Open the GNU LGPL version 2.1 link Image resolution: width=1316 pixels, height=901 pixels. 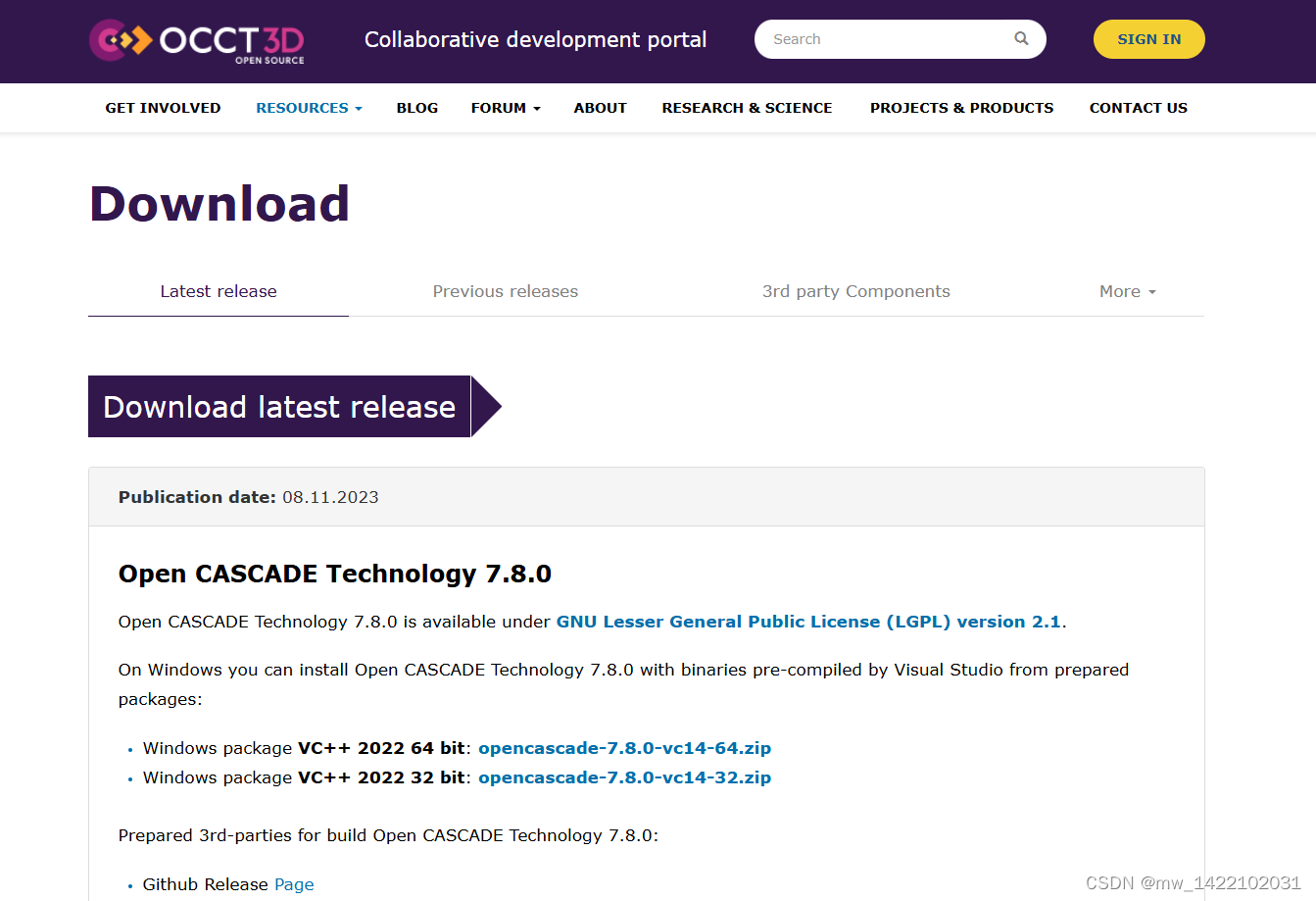point(808,622)
